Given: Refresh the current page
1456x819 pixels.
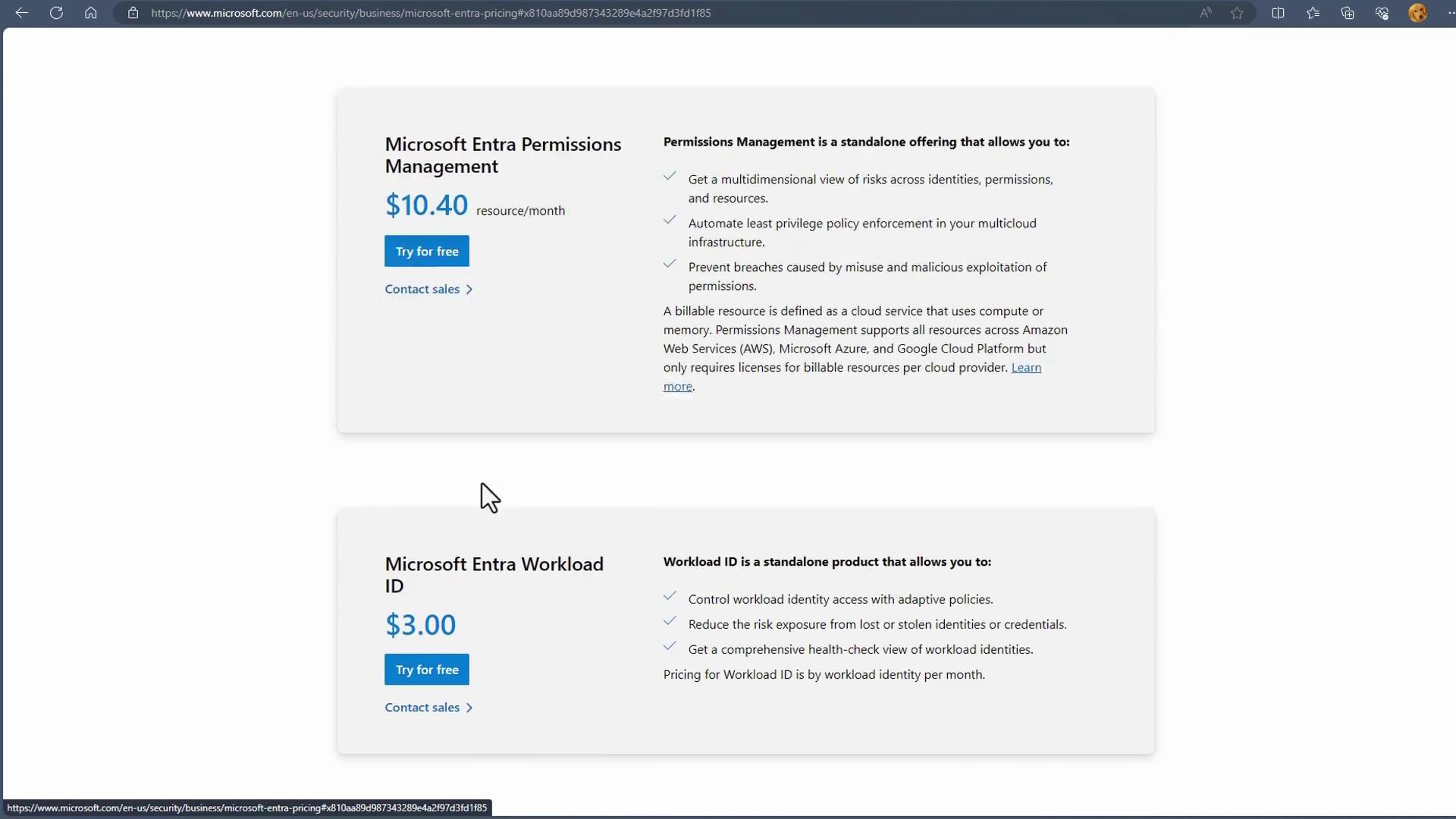Looking at the screenshot, I should click(x=56, y=13).
